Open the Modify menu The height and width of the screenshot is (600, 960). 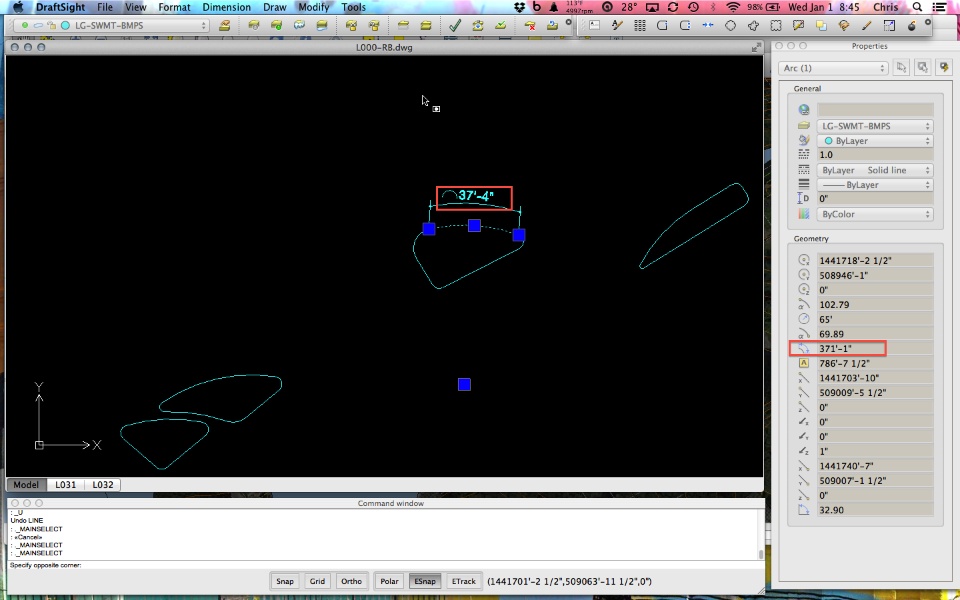[x=313, y=7]
